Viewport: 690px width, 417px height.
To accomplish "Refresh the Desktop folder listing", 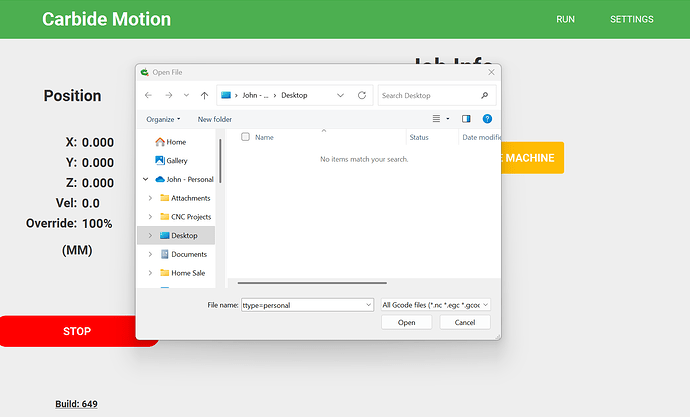I will [361, 95].
